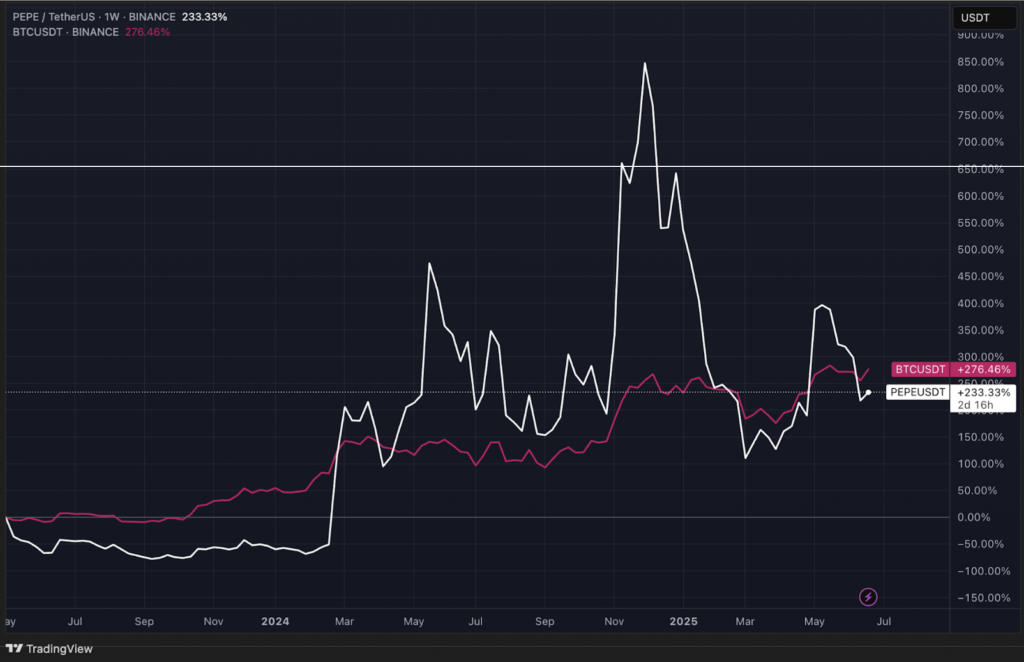Click the Mar label right of 2025
The height and width of the screenshot is (662, 1024).
[745, 621]
